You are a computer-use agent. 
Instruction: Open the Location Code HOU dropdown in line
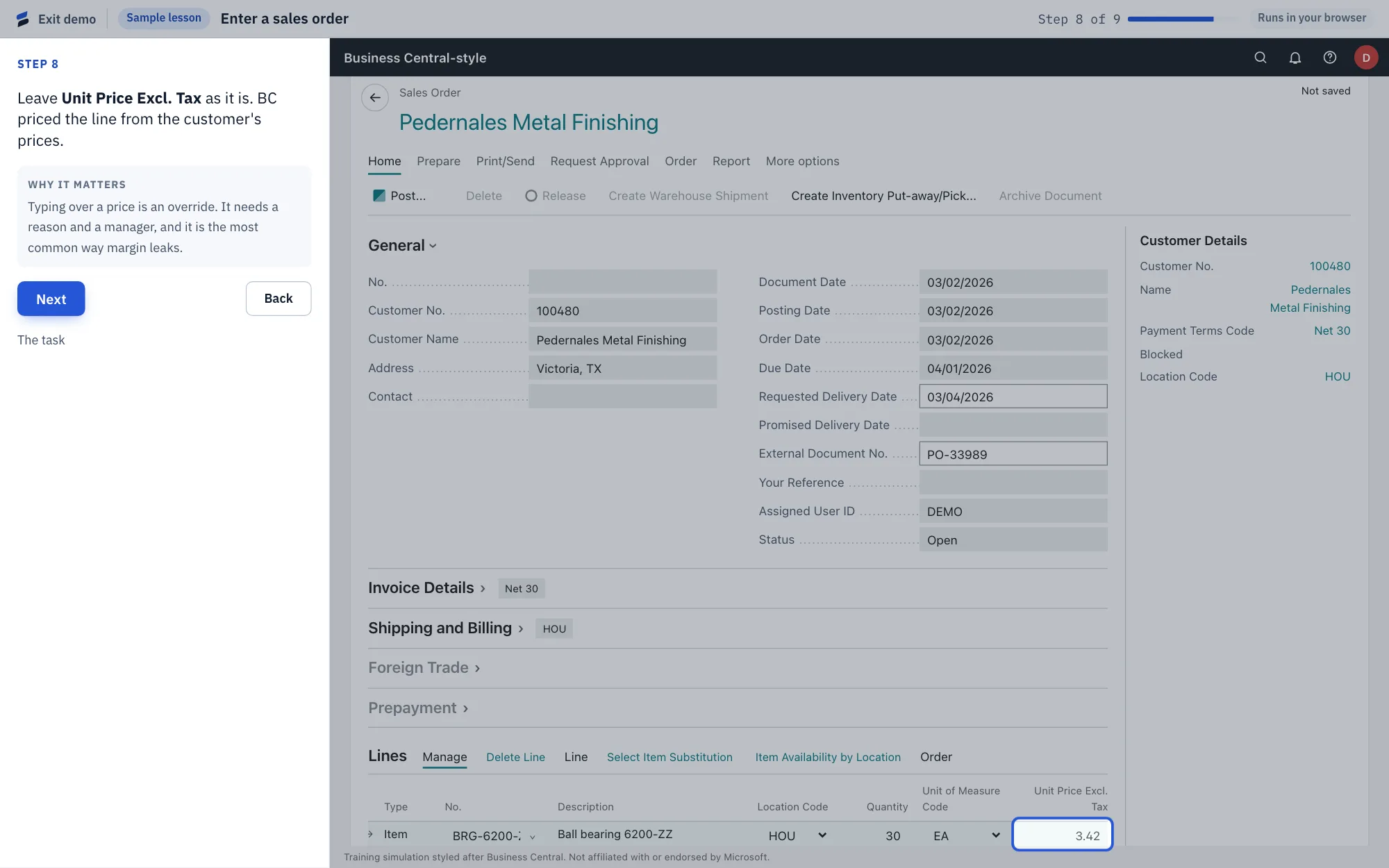coord(823,835)
